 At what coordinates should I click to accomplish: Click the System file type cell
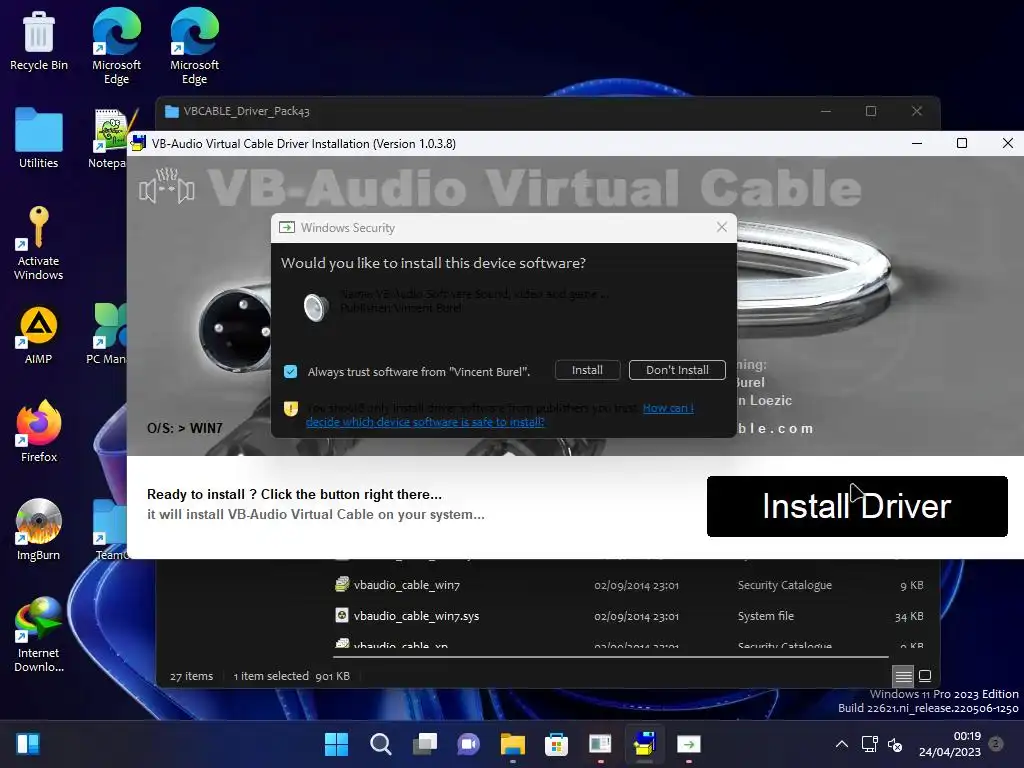pyautogui.click(x=765, y=615)
